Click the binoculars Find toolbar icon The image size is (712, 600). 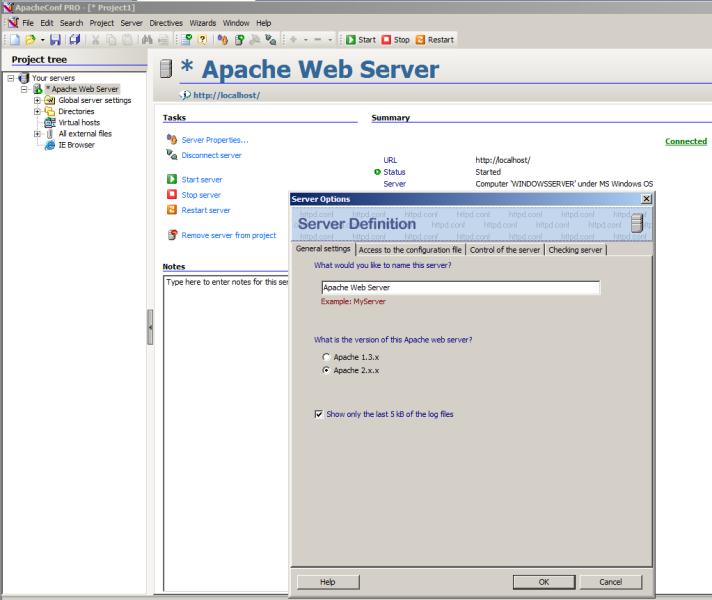[147, 40]
